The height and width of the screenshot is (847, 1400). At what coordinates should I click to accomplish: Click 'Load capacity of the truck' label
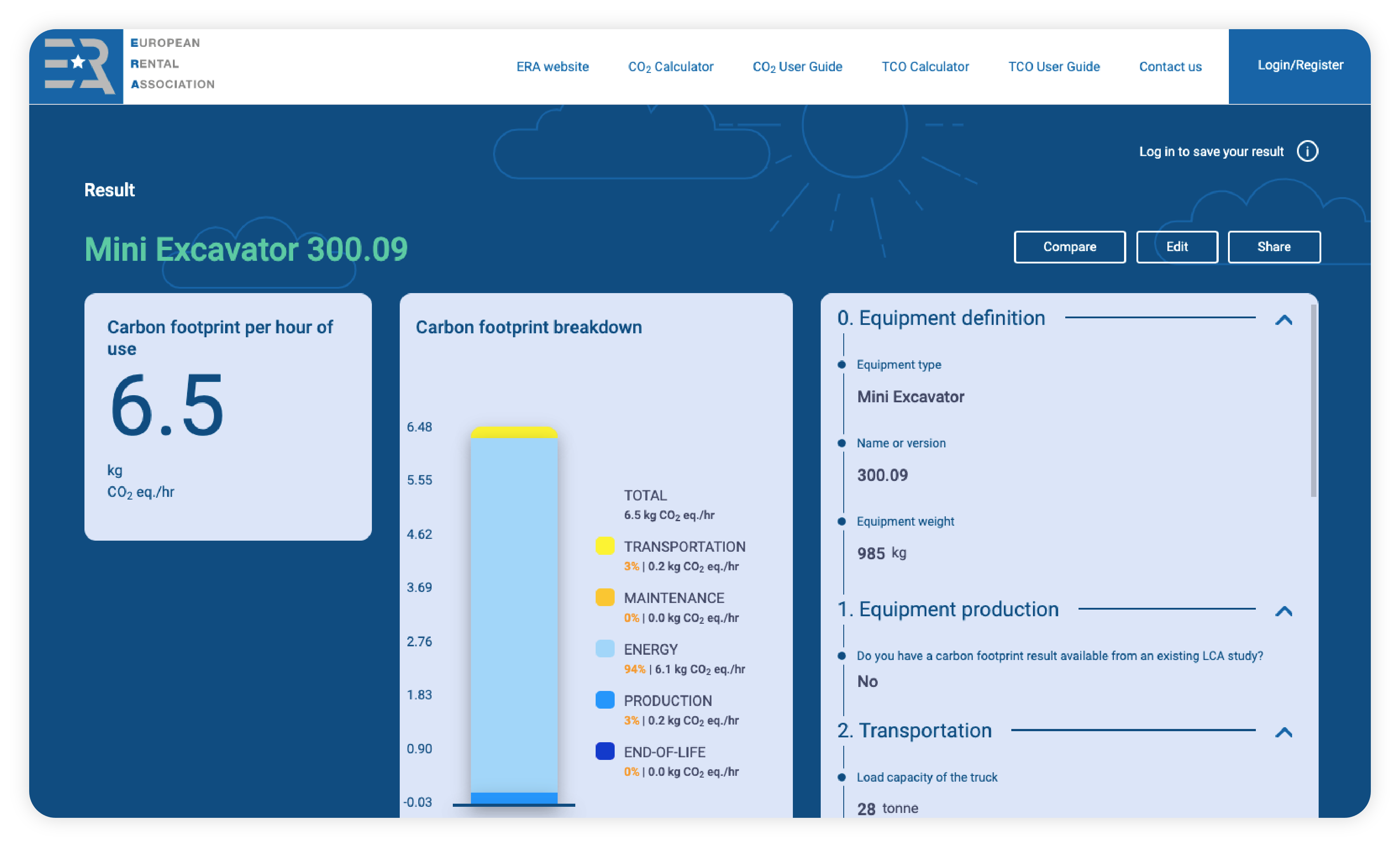(927, 777)
